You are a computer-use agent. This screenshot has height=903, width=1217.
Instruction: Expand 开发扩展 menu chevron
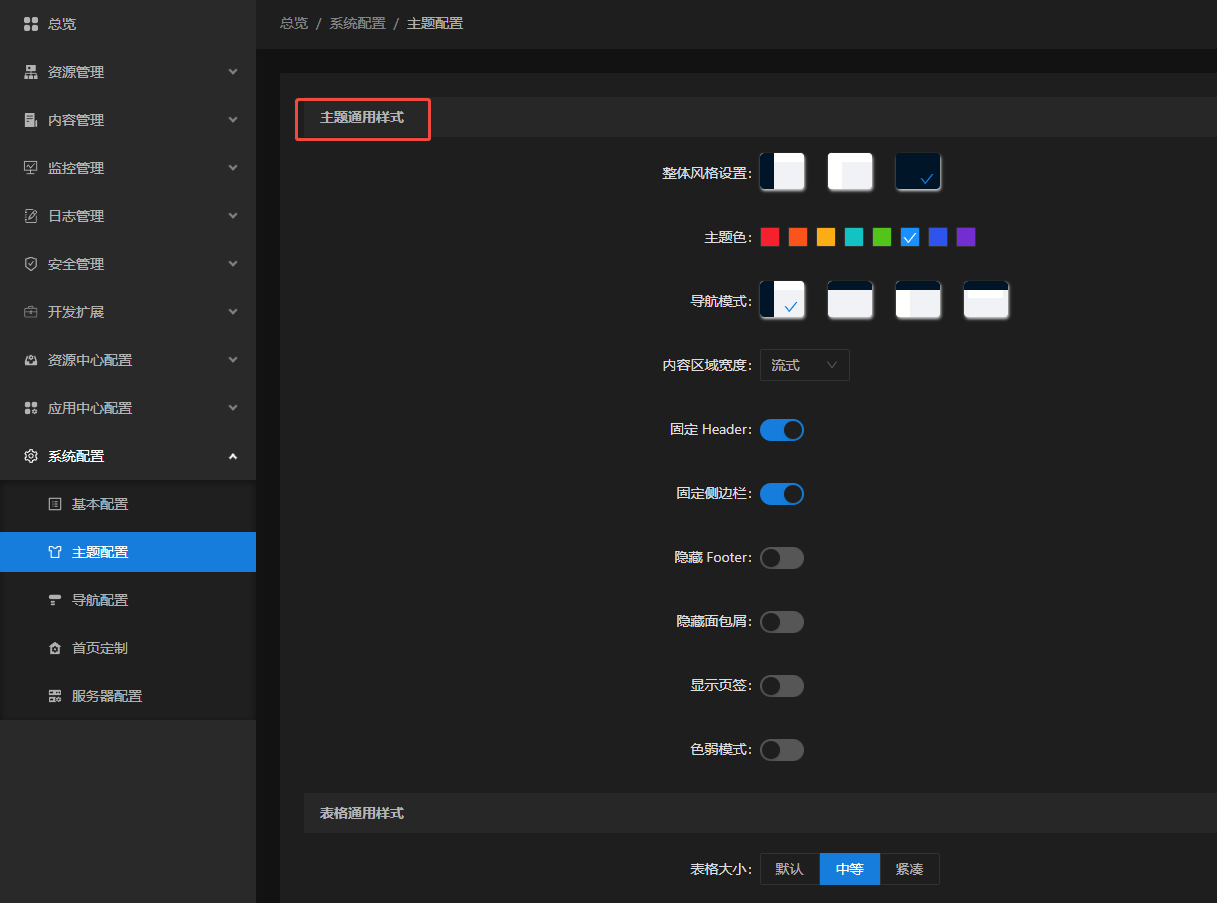point(233,312)
